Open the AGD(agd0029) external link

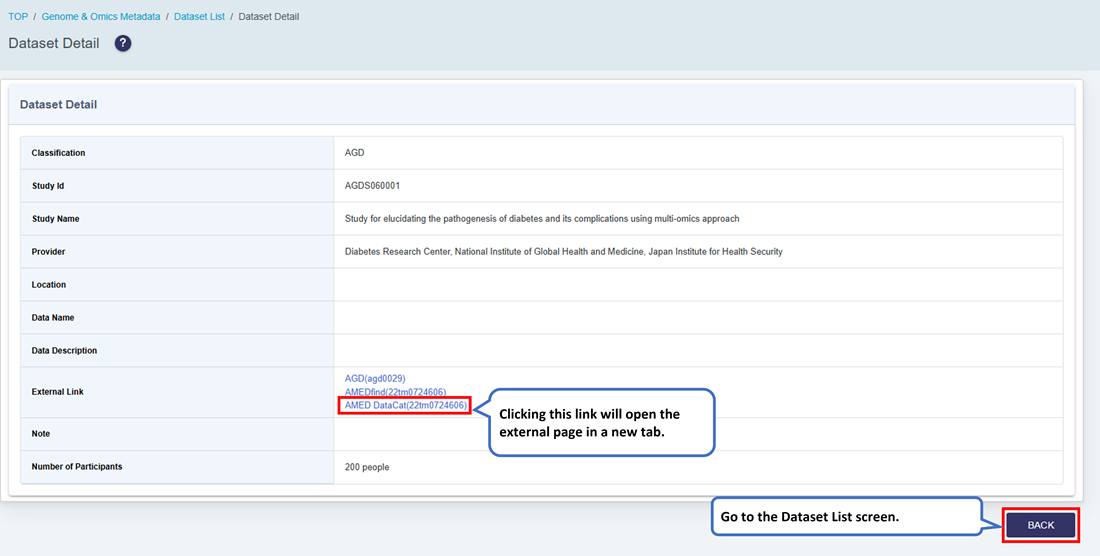pos(375,379)
